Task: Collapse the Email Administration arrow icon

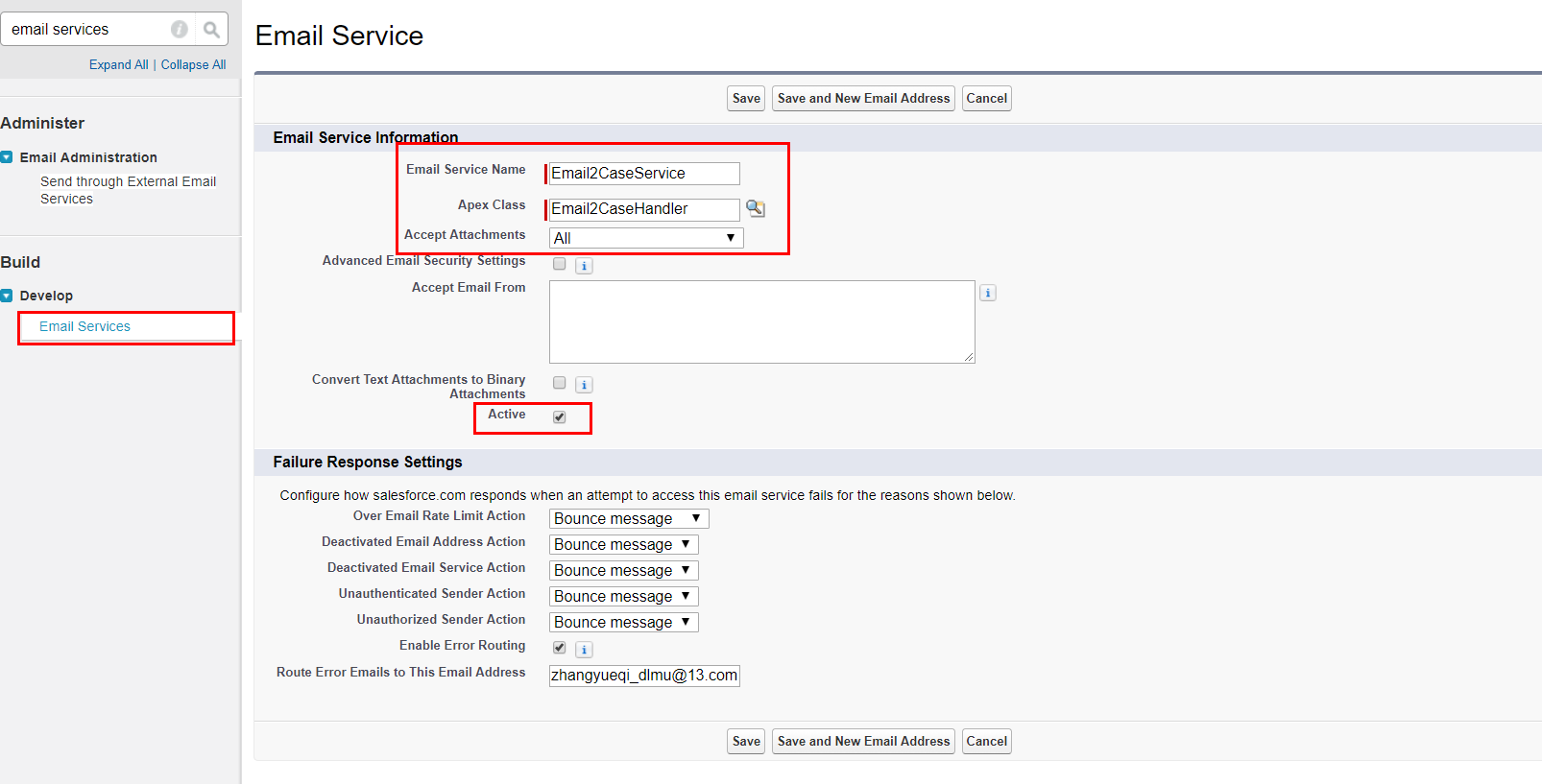Action: coord(7,157)
